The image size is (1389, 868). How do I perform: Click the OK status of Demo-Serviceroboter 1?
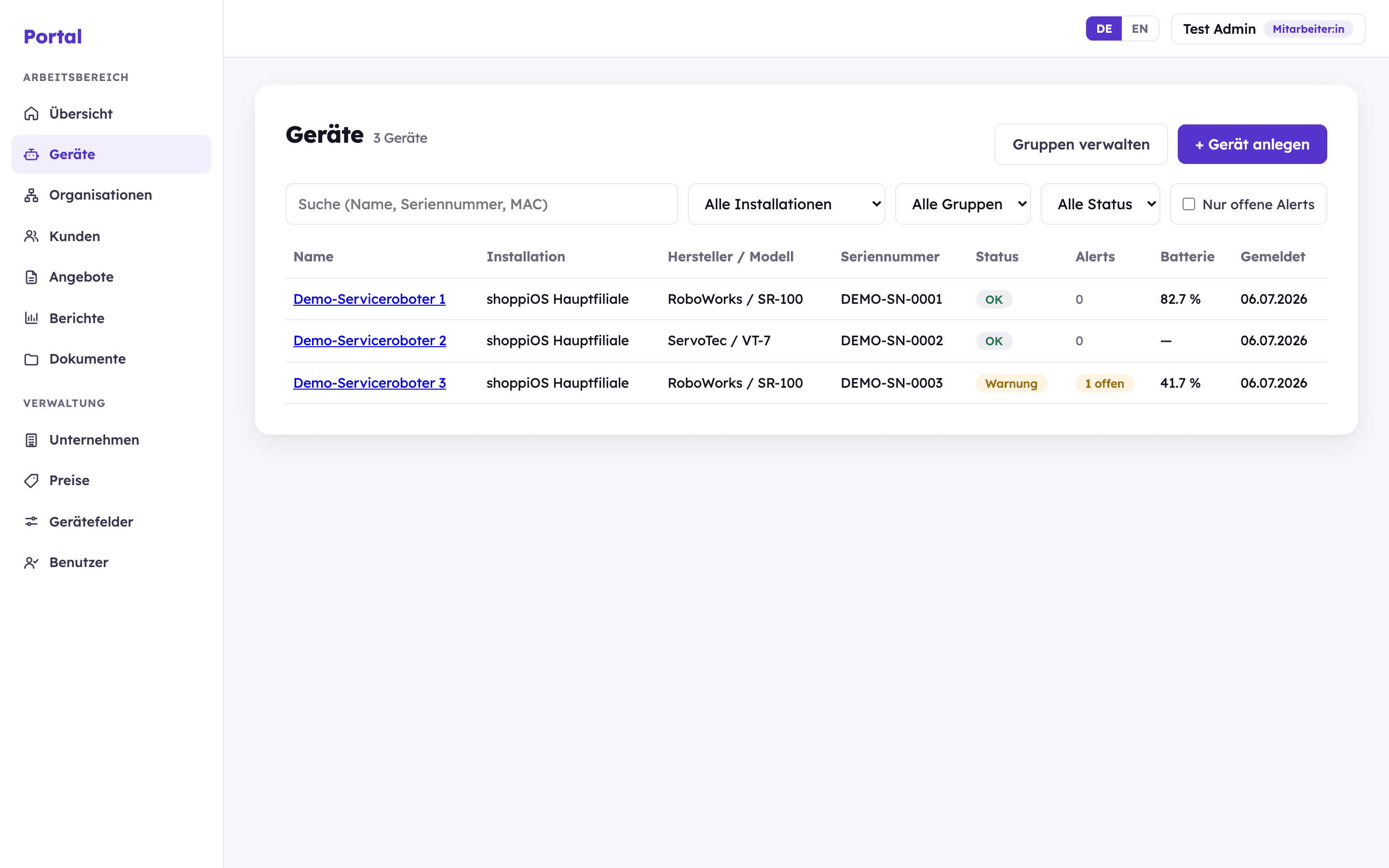pyautogui.click(x=994, y=299)
